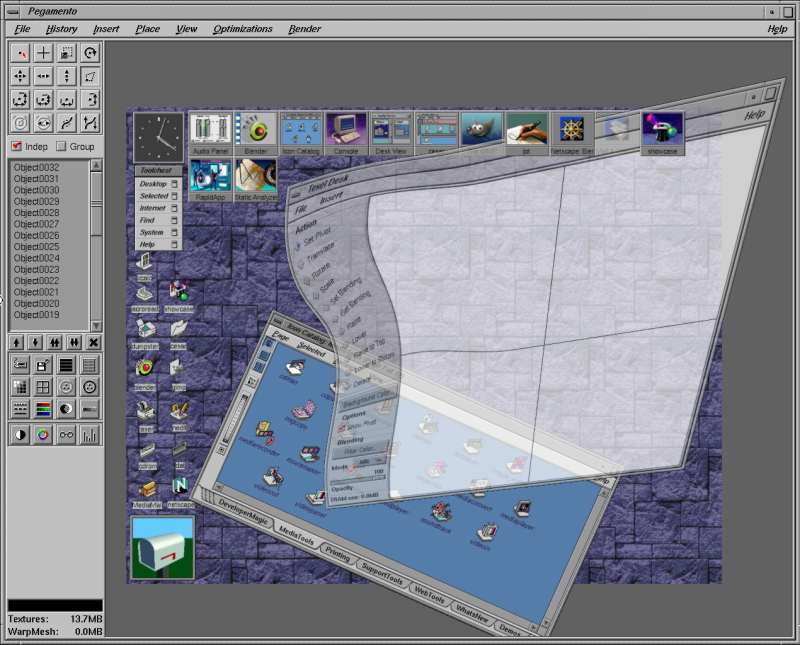The width and height of the screenshot is (800, 645).
Task: Click the bar chart histogram icon
Action: coord(90,435)
